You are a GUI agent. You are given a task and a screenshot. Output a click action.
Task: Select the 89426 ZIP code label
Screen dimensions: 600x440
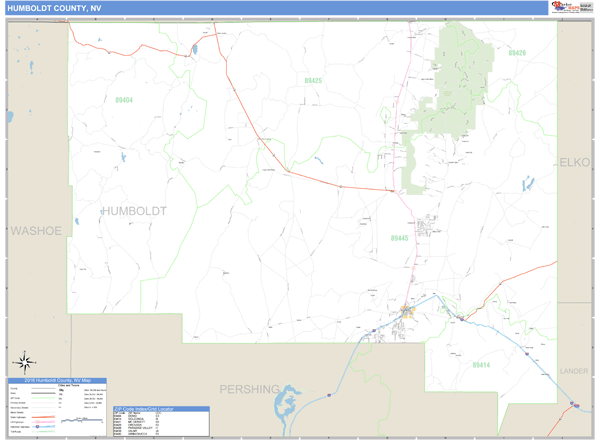pyautogui.click(x=516, y=52)
